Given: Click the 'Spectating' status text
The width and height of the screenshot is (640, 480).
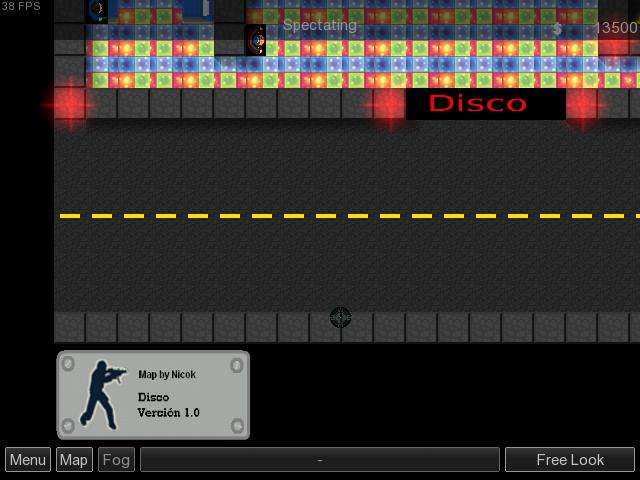Looking at the screenshot, I should pos(320,25).
